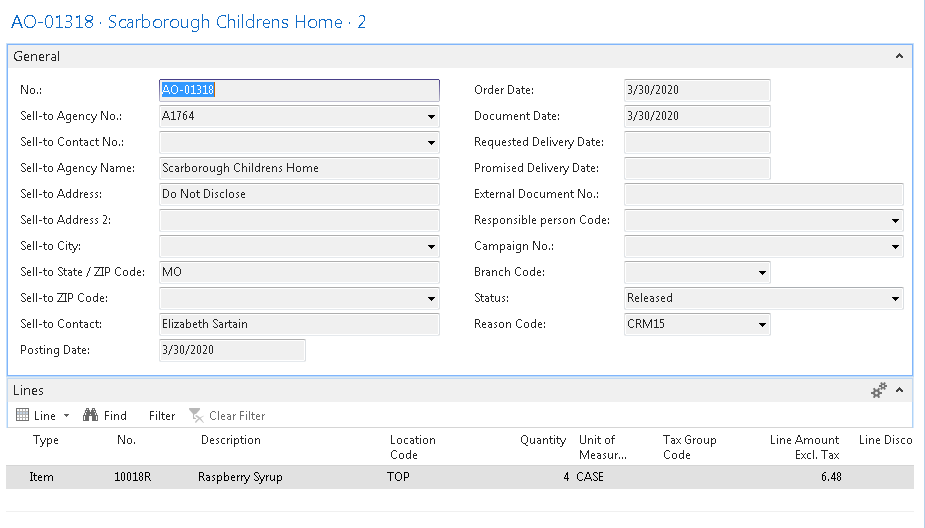Screen dimensions: 925x528
Task: Click the Posting Date field
Action: [232, 350]
